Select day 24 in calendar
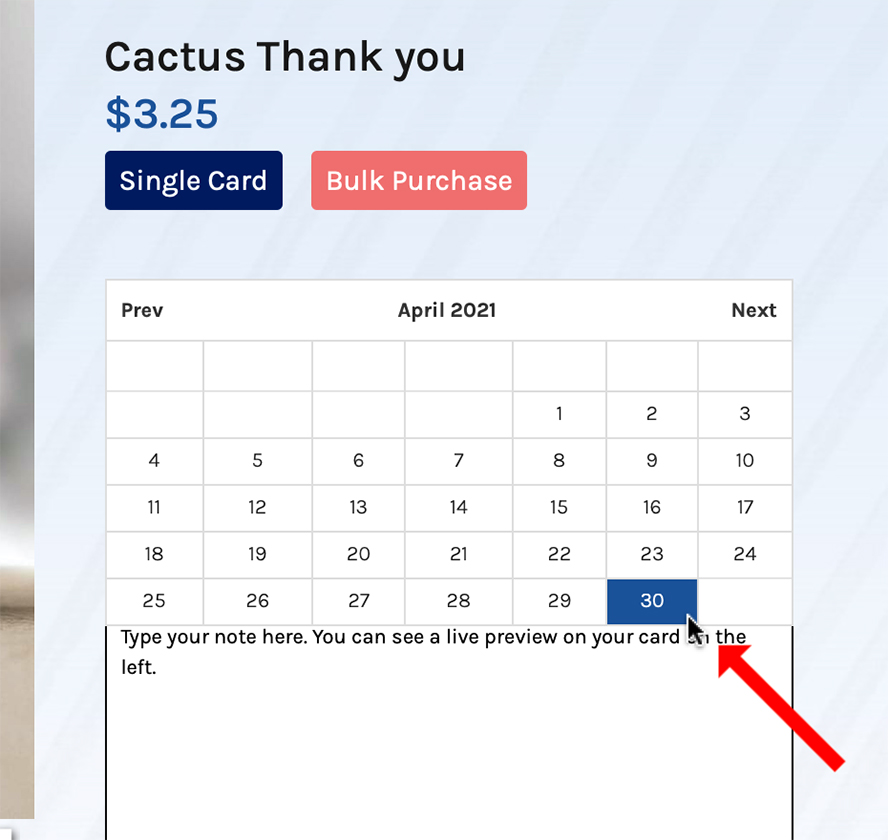 point(745,554)
